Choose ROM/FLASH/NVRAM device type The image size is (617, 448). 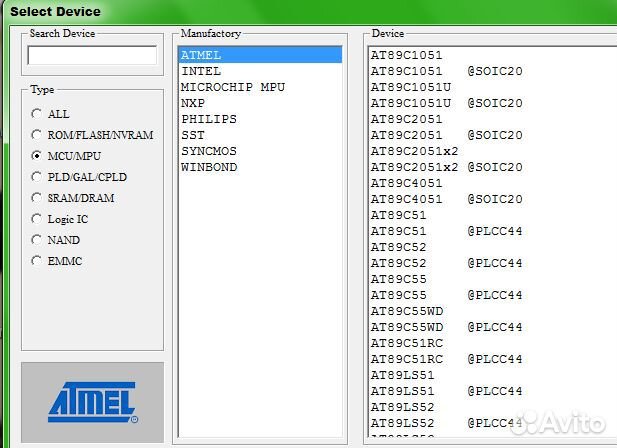point(37,135)
